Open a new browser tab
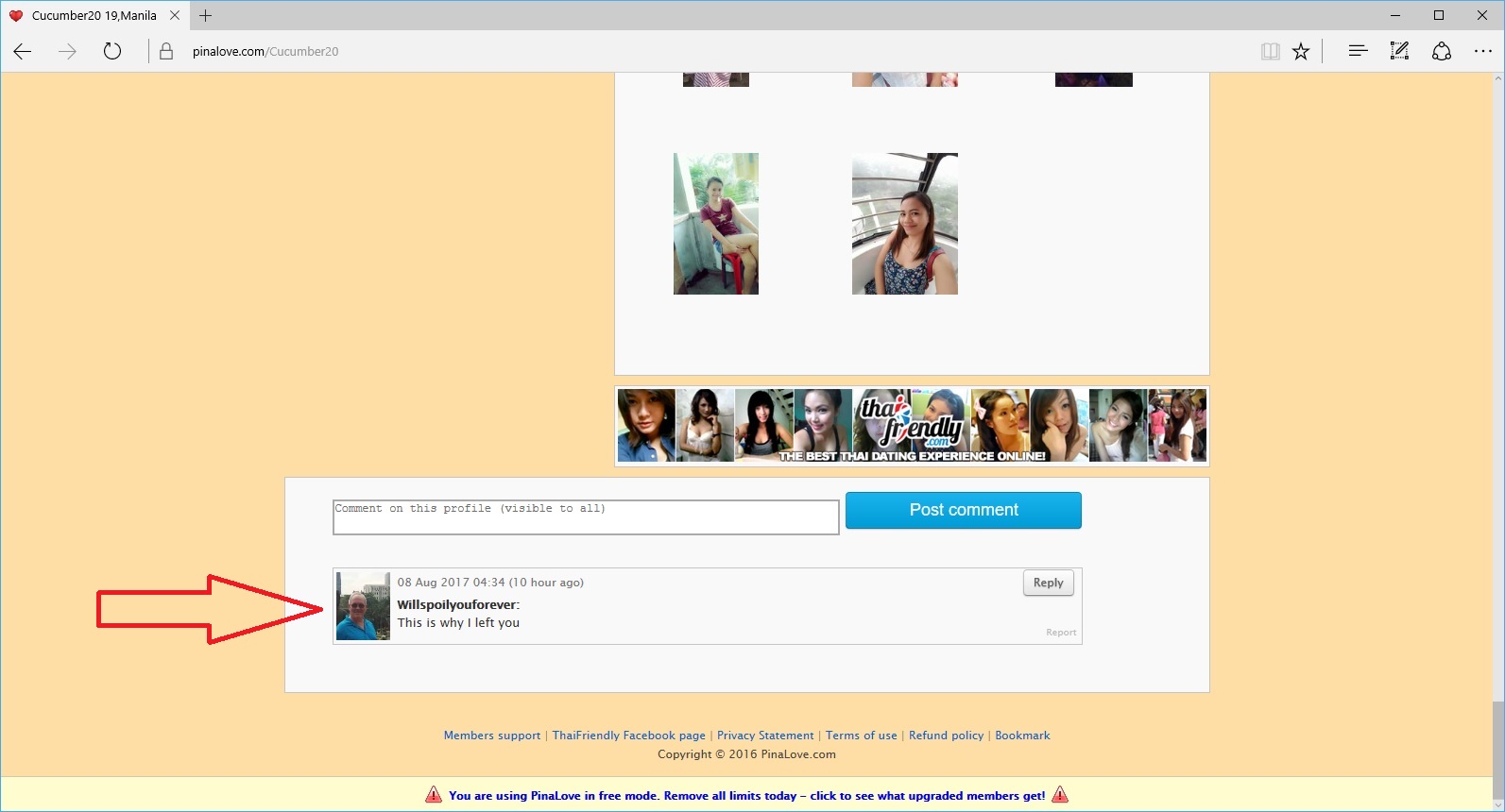Screen dimensions: 1505x812 [205, 15]
